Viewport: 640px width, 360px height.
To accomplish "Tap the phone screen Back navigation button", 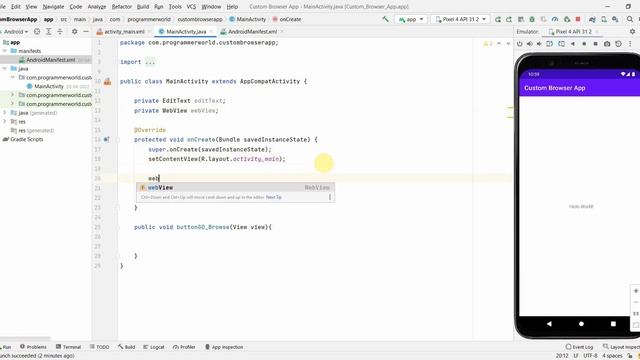I will [x=549, y=324].
